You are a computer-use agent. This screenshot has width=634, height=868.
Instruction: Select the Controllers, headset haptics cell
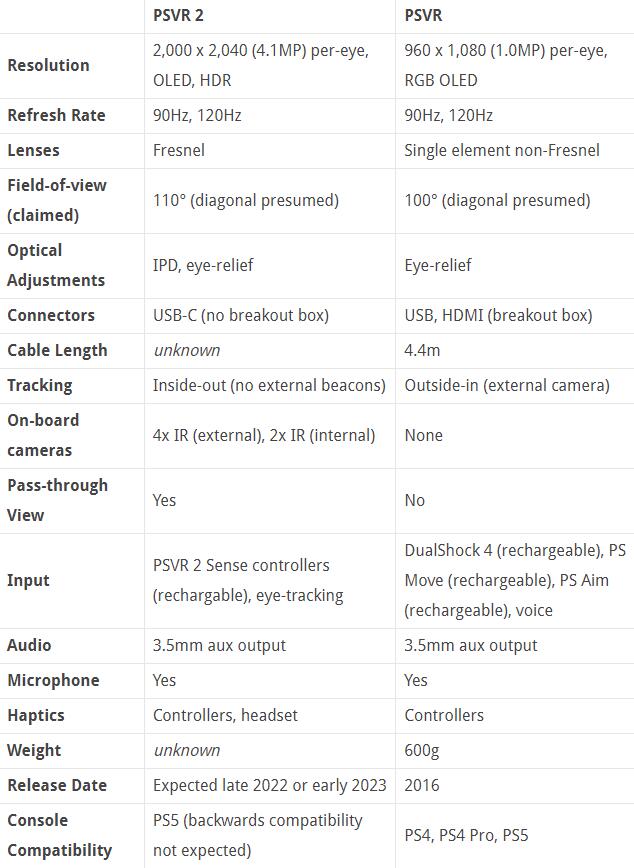[x=225, y=715]
